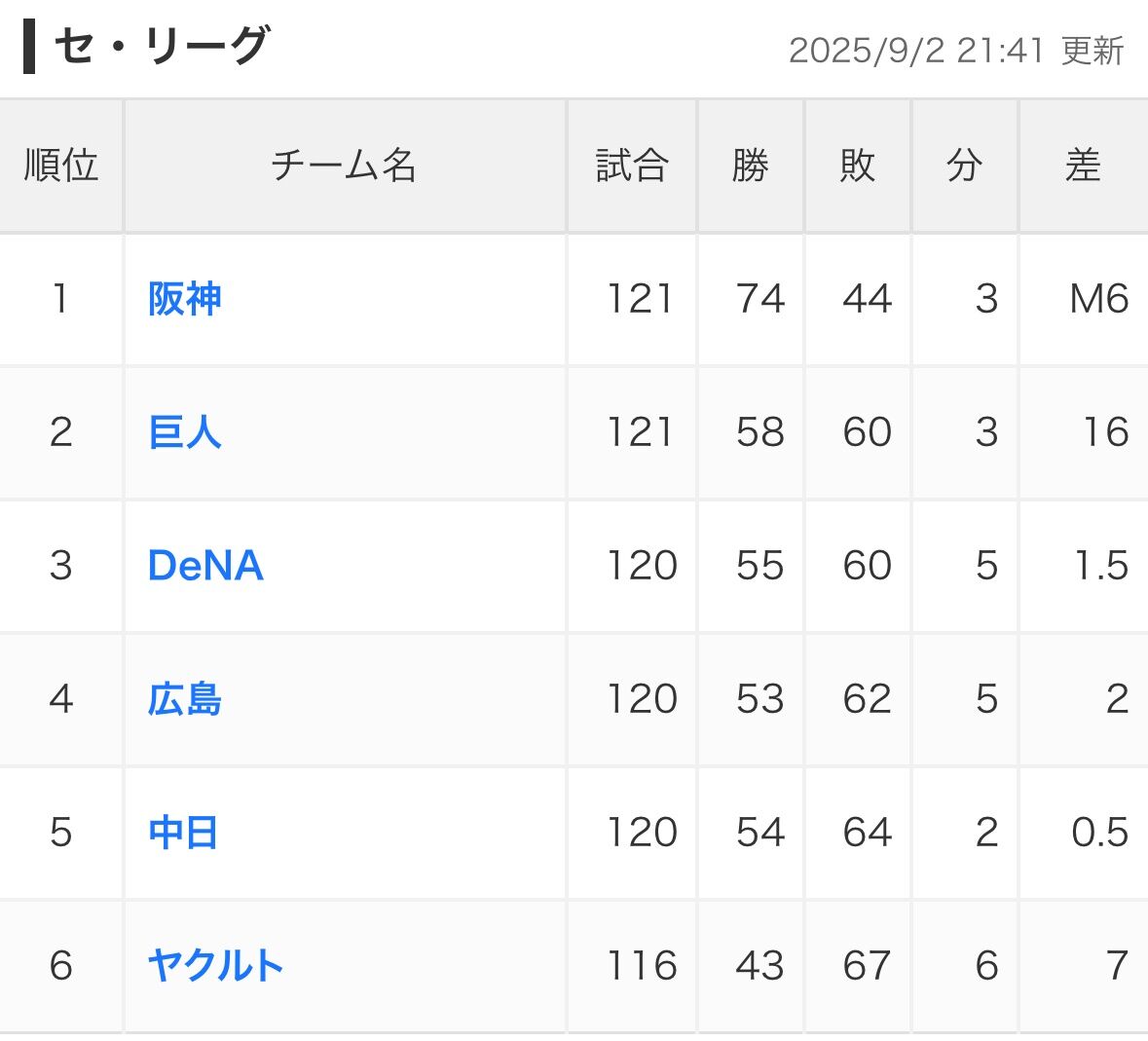Click the チーム名 column header
The width and height of the screenshot is (1148, 1041).
pos(344,166)
